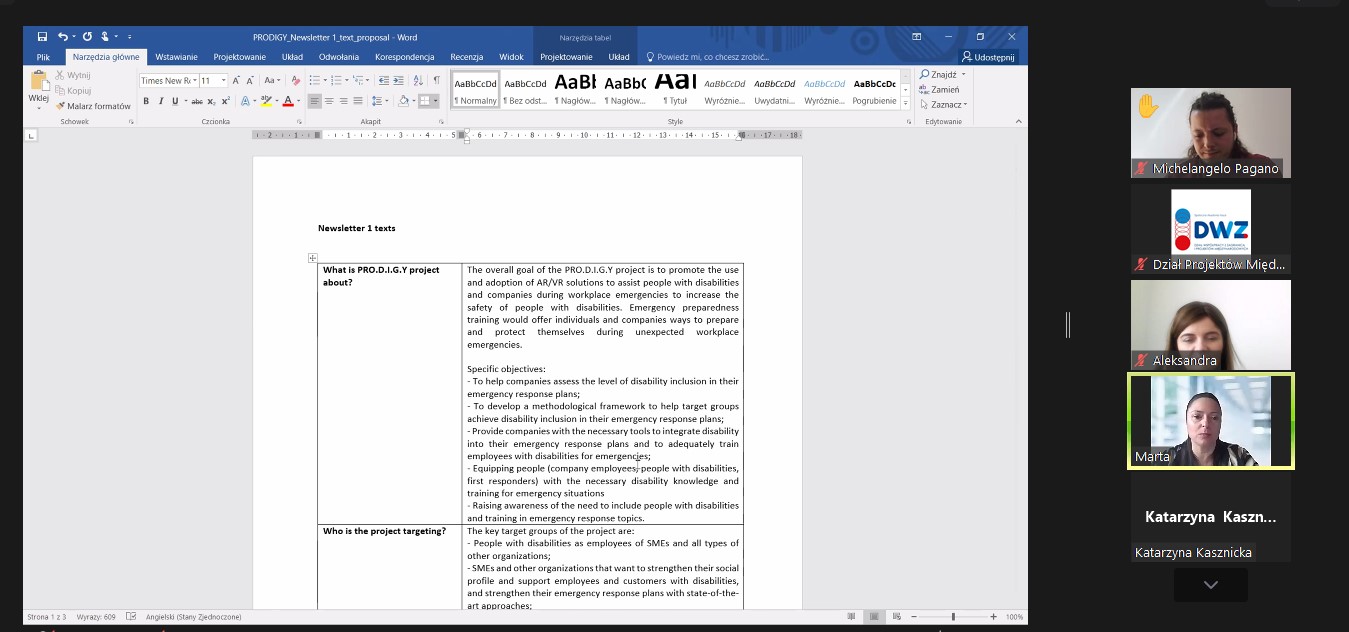This screenshot has height=632, width=1349.
Task: Show more participants with down chevron
Action: [1210, 585]
